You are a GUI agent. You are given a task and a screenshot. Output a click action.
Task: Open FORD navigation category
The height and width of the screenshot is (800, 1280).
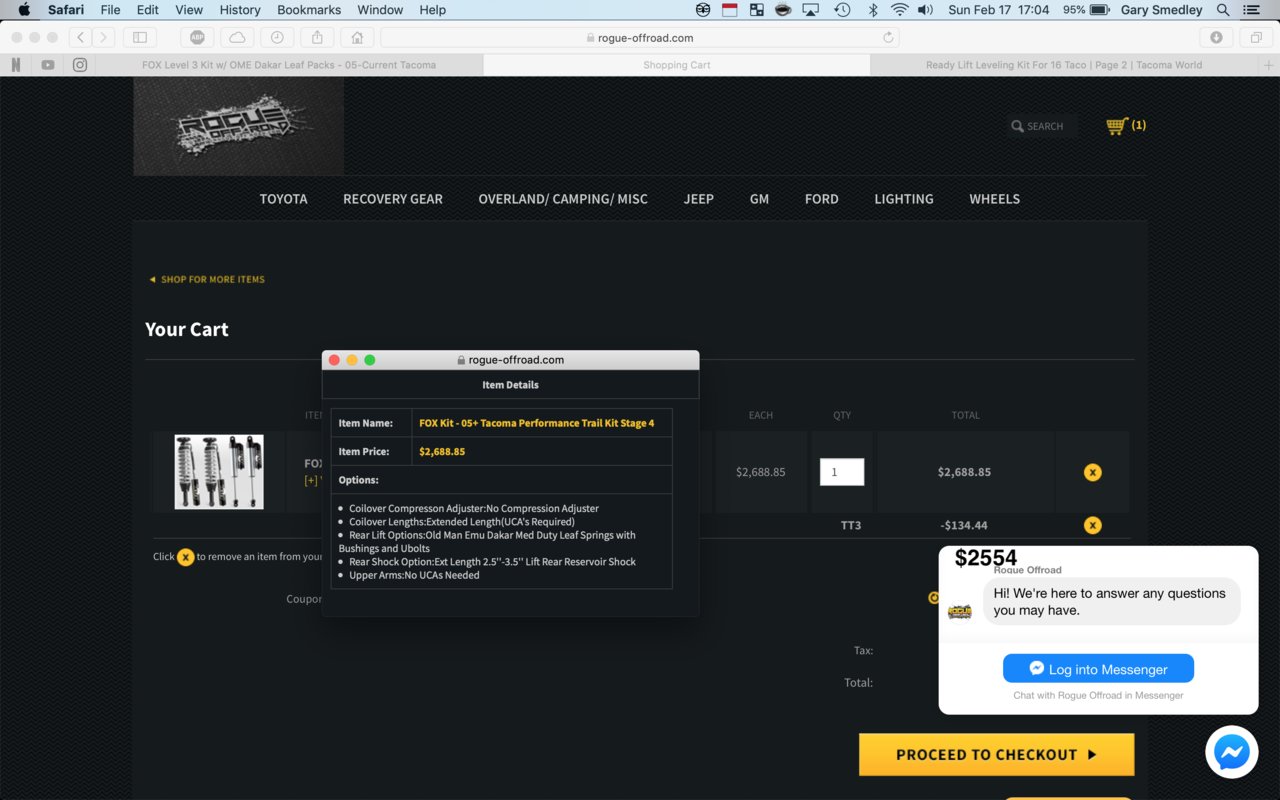822,199
